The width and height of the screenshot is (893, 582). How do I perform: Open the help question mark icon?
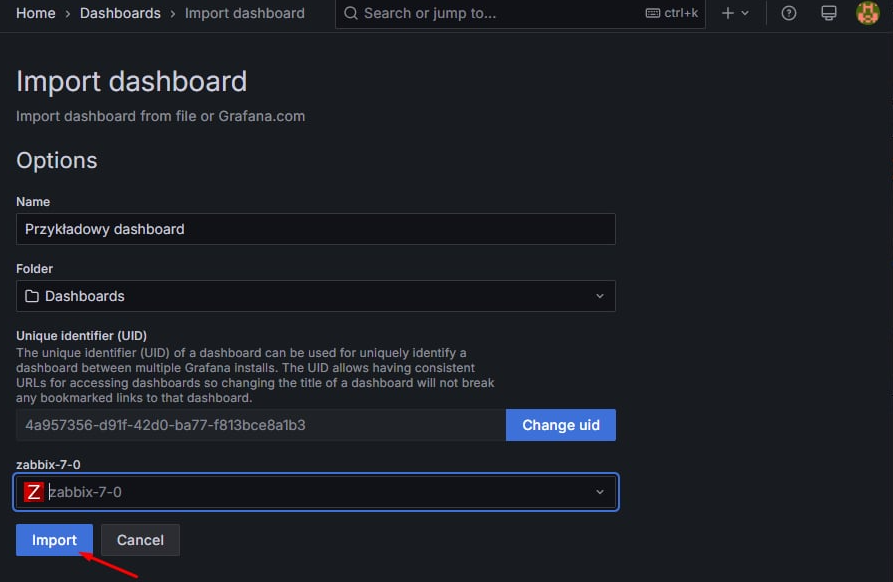[x=789, y=14]
